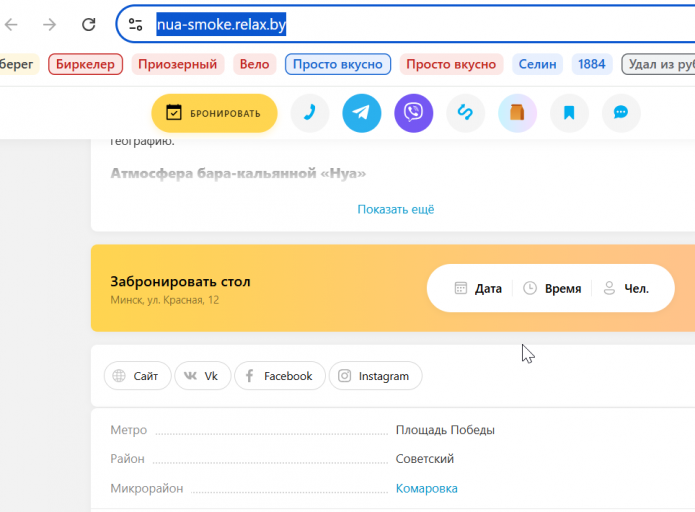
Task: Click the orange bag delivery icon
Action: (x=517, y=113)
